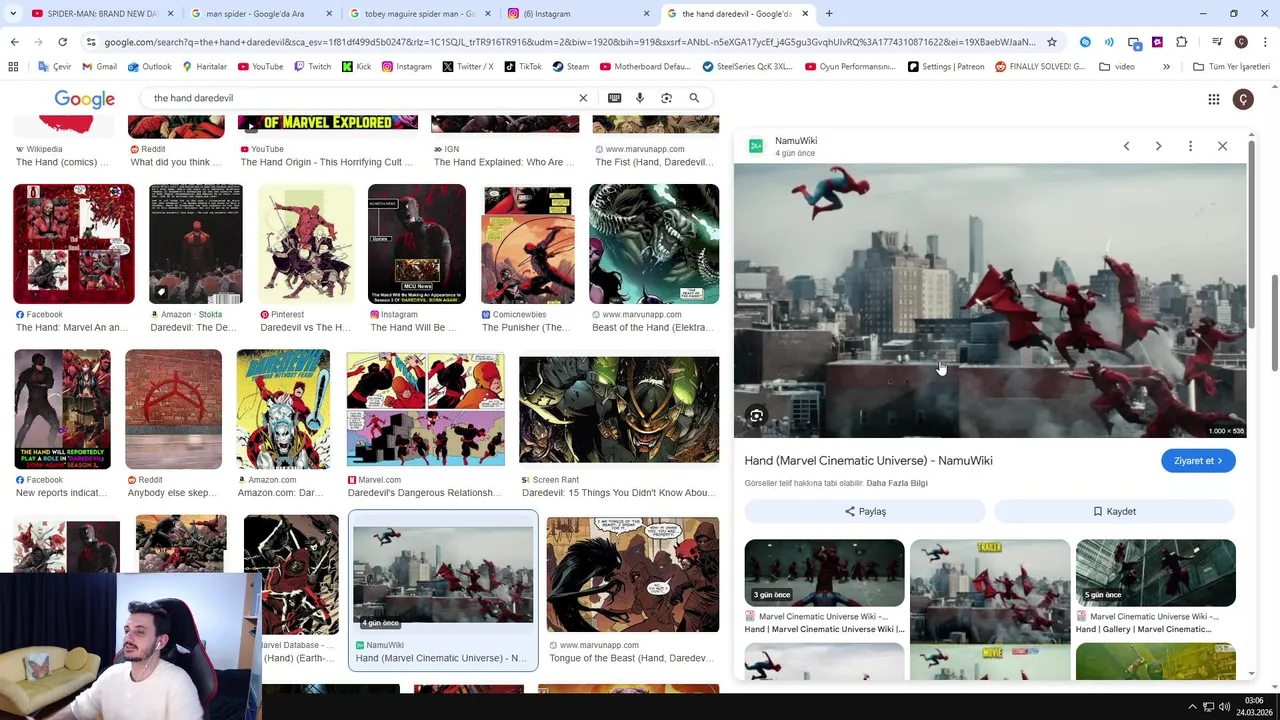Open the Kick bookmark
This screenshot has width=1280, height=720.
[356, 67]
